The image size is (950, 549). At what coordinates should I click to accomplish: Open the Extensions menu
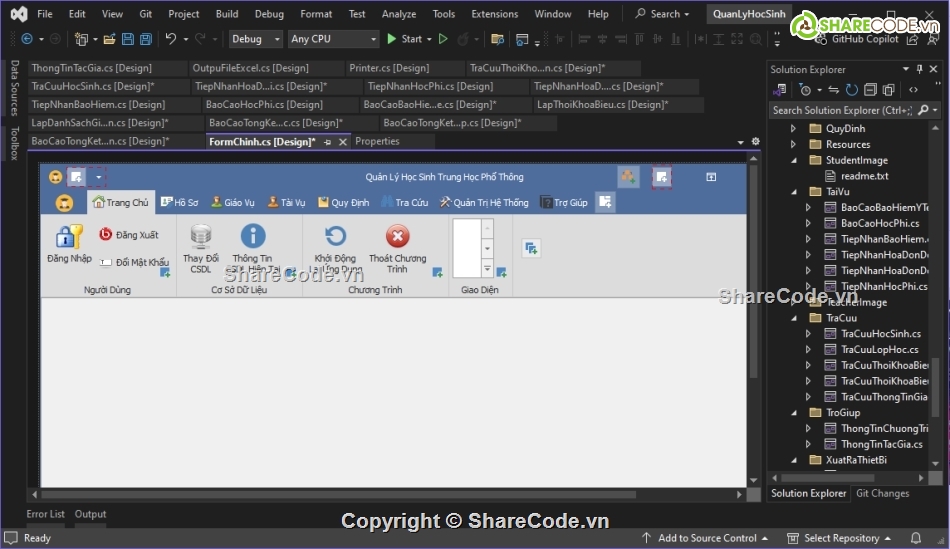point(495,13)
